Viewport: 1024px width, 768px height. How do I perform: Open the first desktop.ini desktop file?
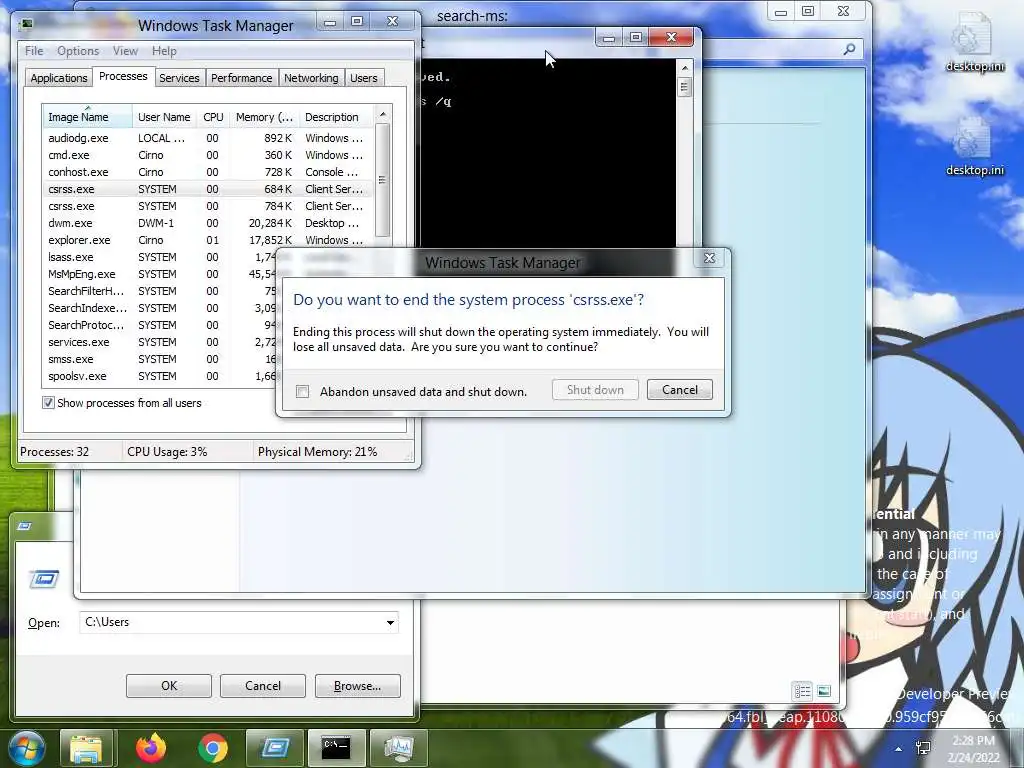tap(974, 42)
